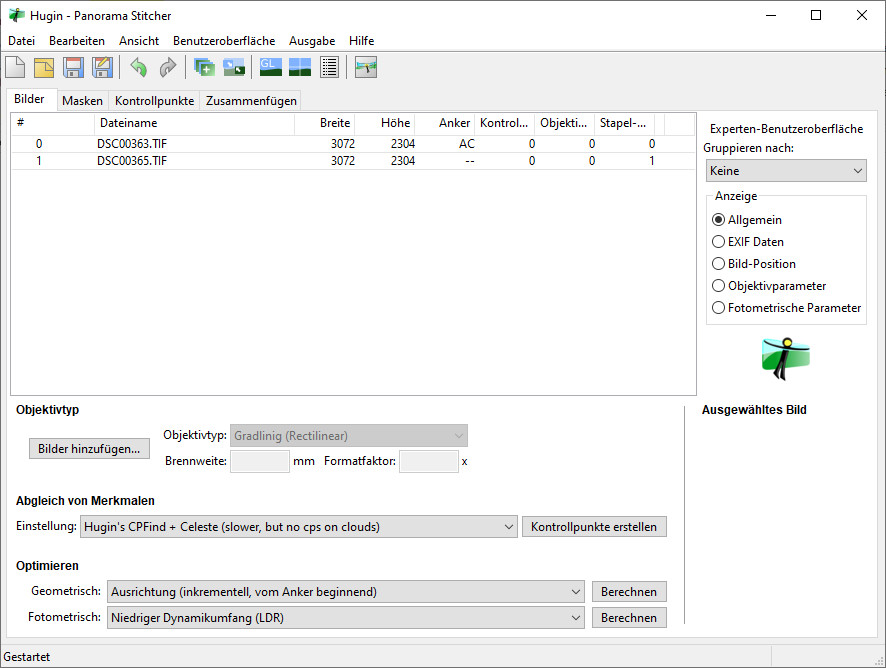Click the Breite column header

click(325, 123)
